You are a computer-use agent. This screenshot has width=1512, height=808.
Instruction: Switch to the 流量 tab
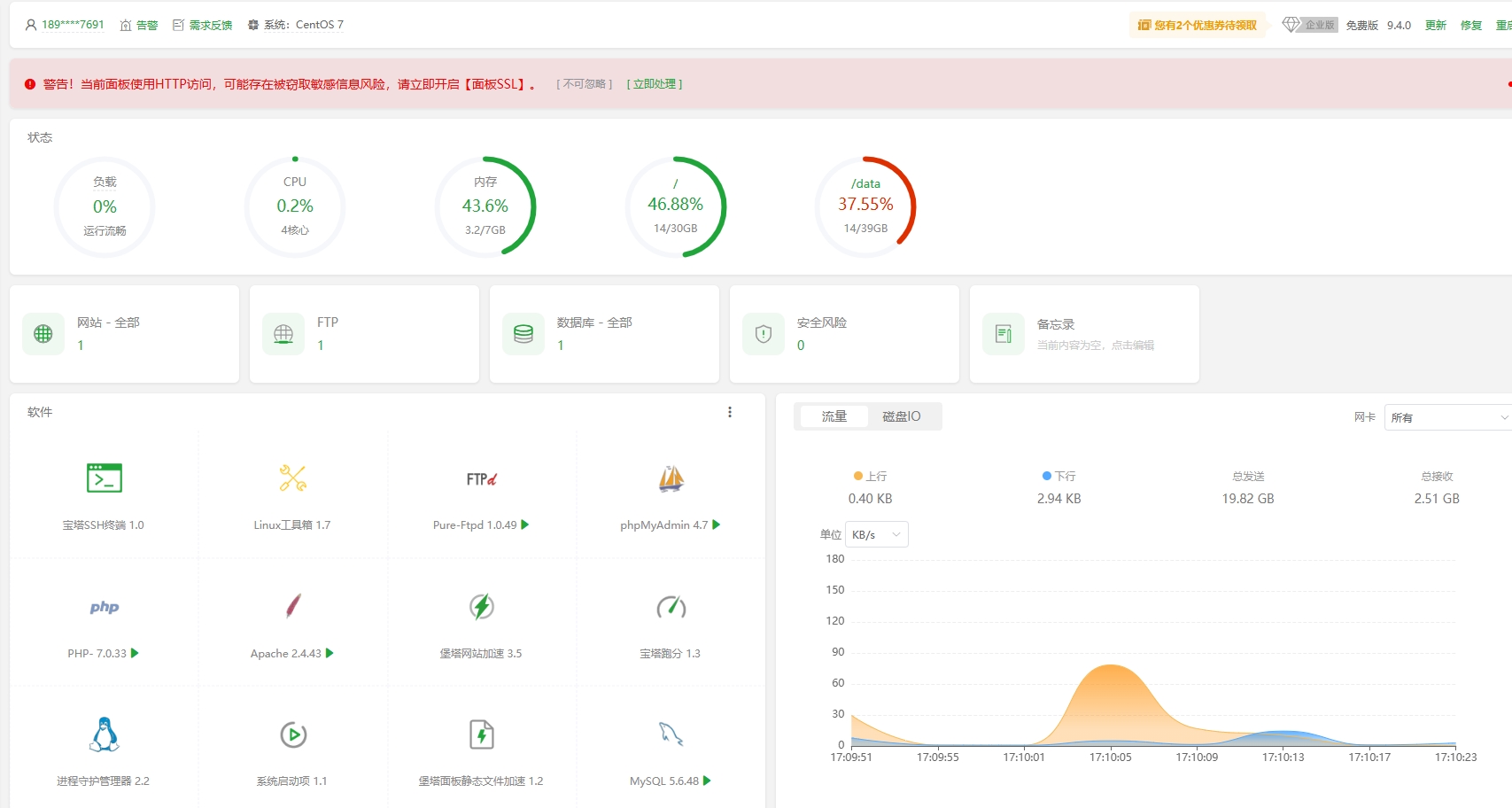pyautogui.click(x=834, y=416)
